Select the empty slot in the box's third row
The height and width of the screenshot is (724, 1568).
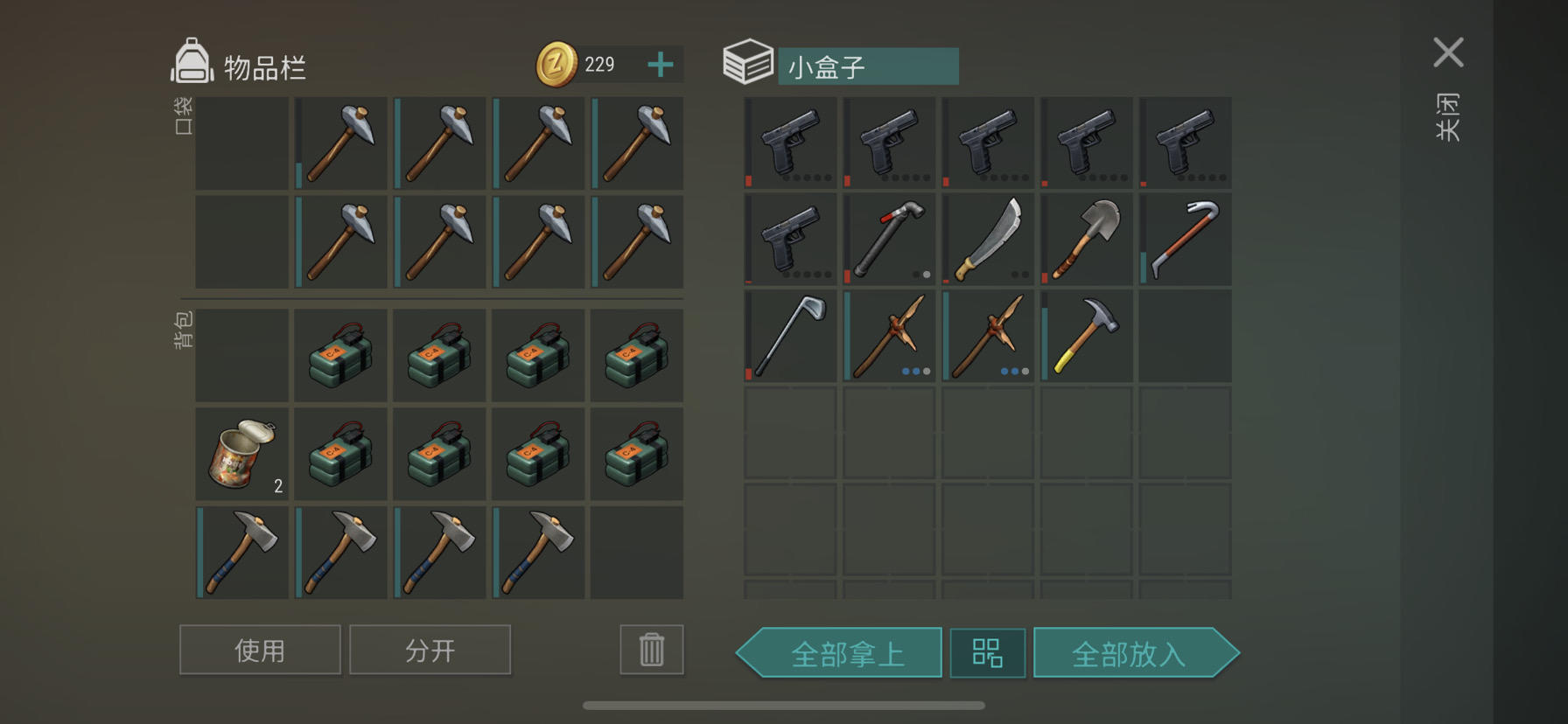[1186, 337]
